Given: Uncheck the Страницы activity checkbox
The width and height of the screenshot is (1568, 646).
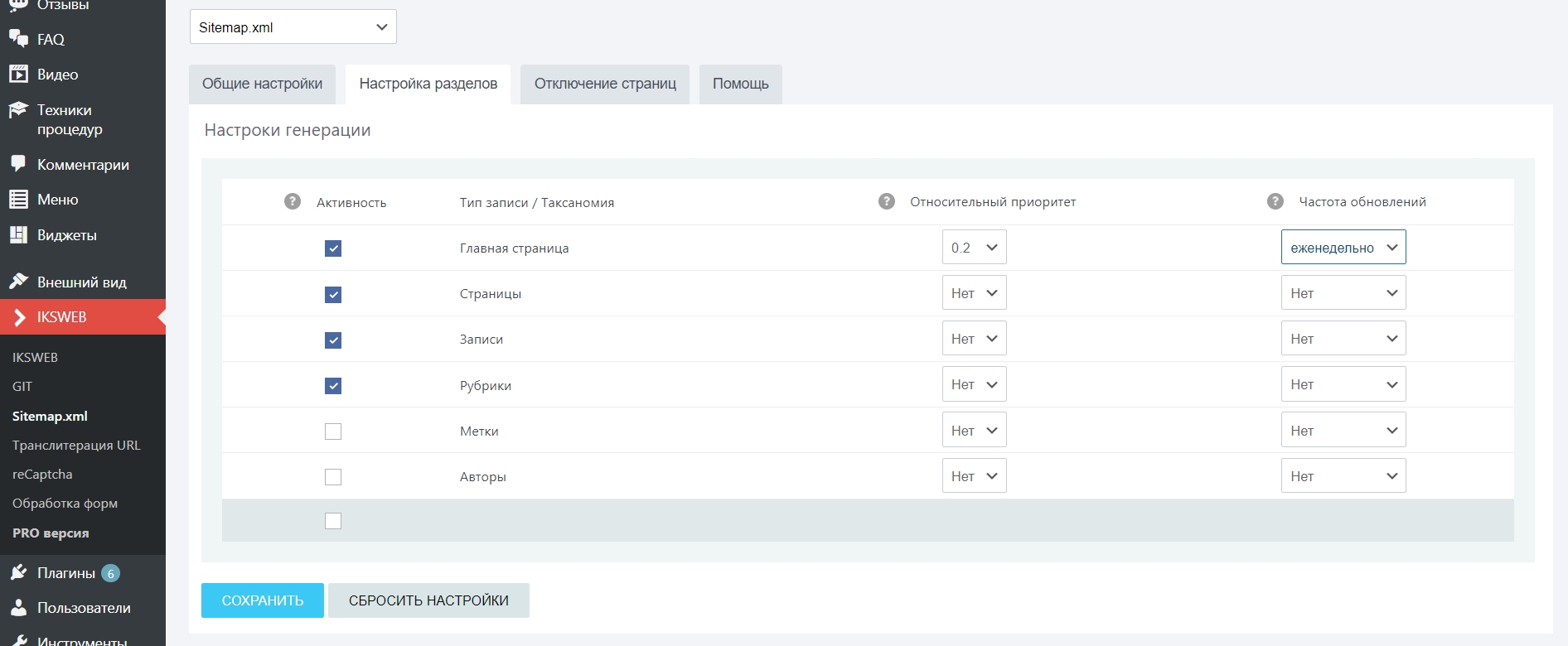Looking at the screenshot, I should [333, 294].
